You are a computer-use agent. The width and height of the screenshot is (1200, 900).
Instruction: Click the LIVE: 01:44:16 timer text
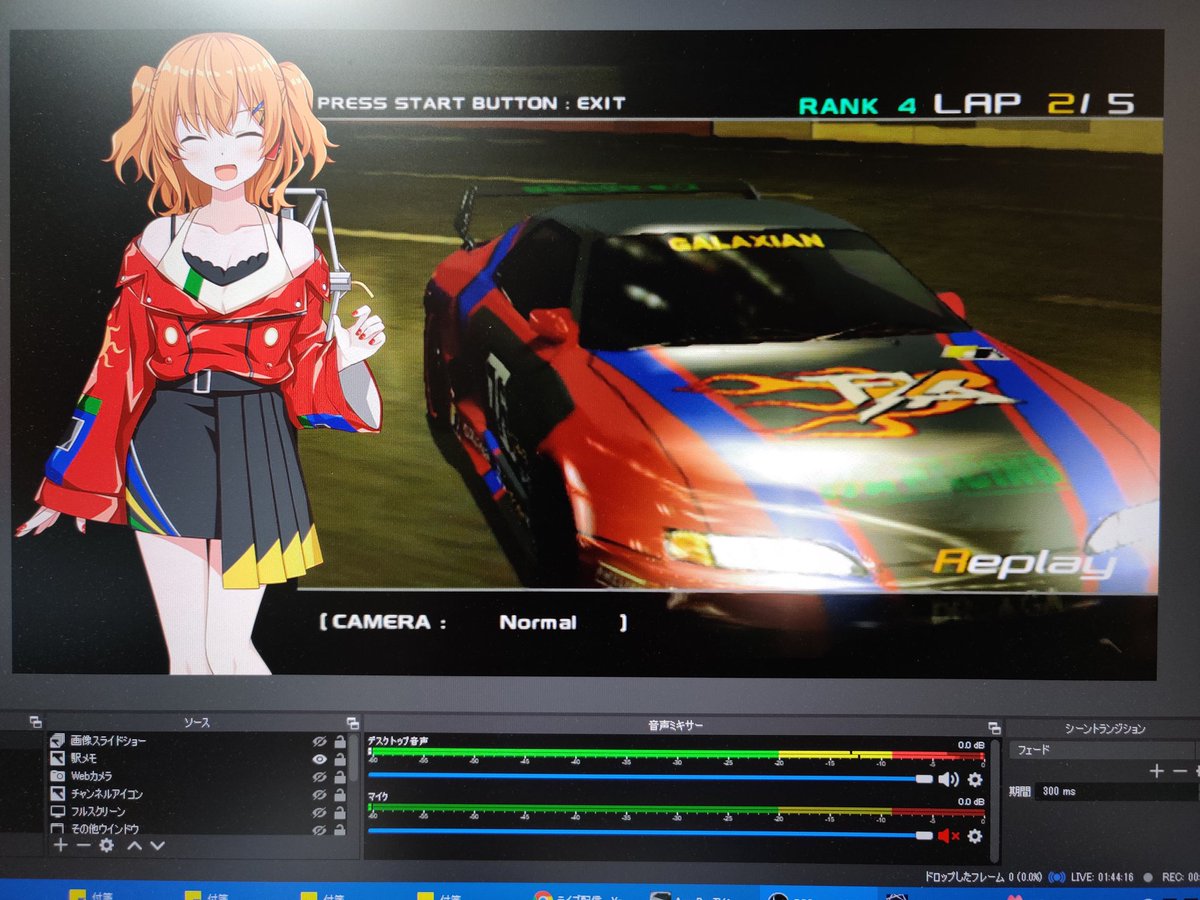(1103, 877)
